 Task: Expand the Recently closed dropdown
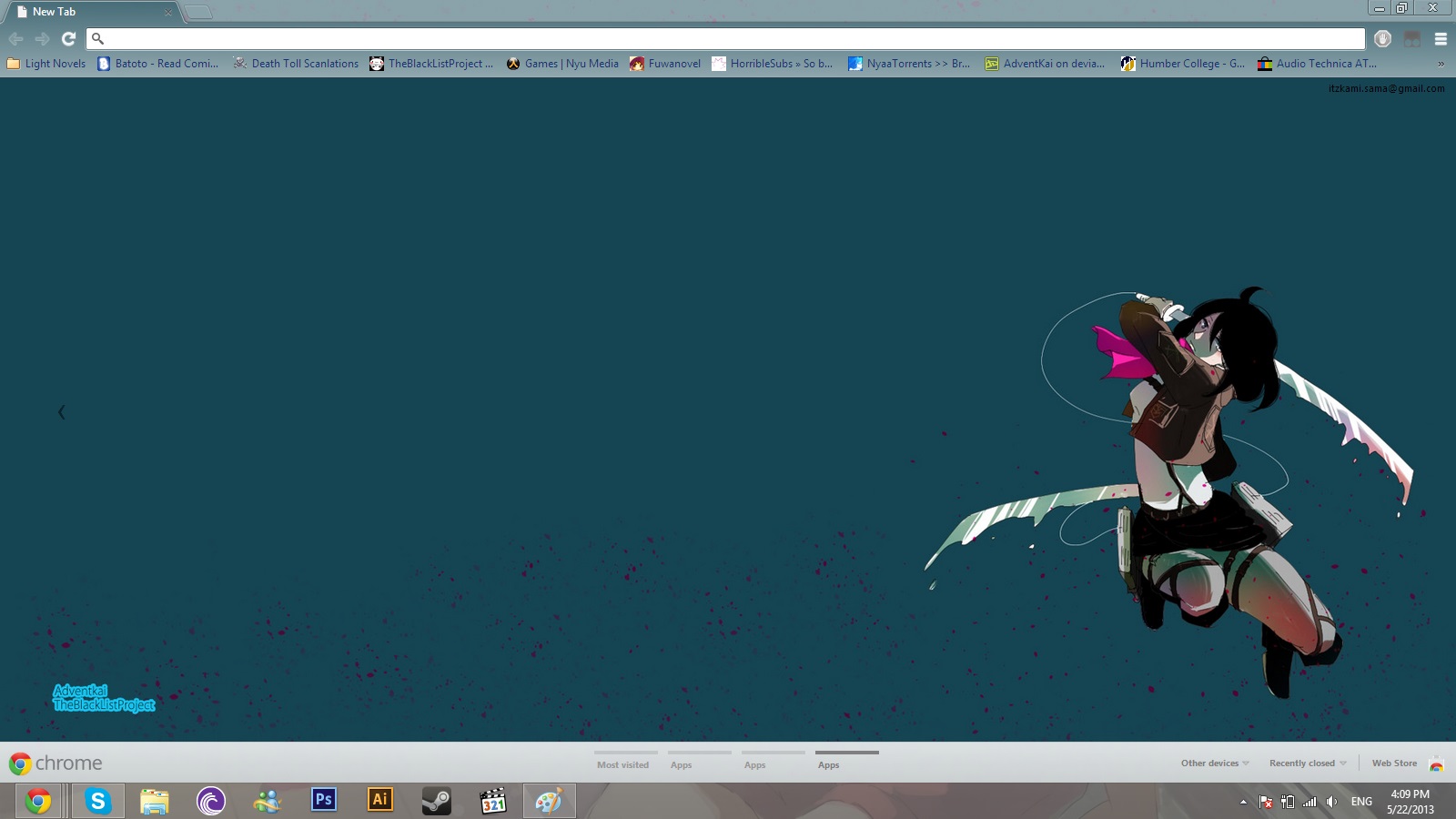[x=1308, y=763]
